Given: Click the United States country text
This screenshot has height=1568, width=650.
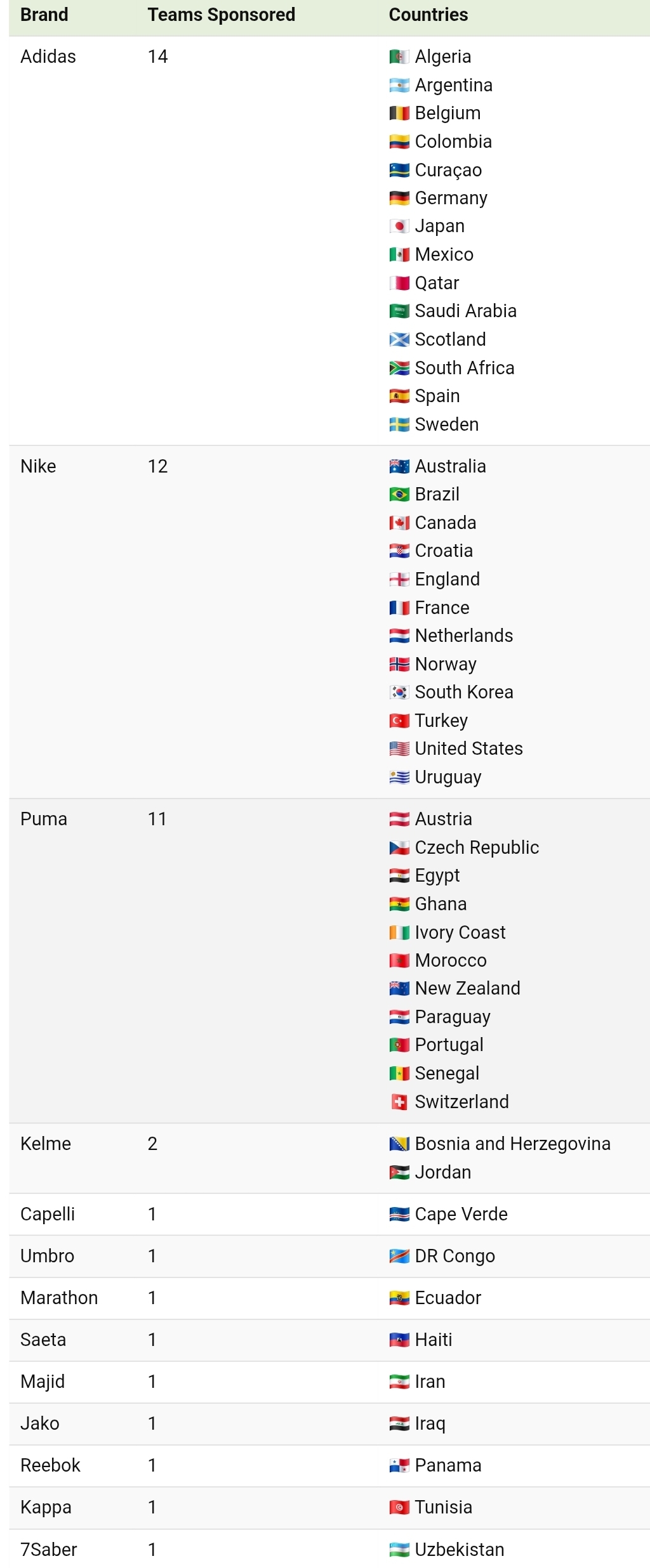Looking at the screenshot, I should [469, 749].
